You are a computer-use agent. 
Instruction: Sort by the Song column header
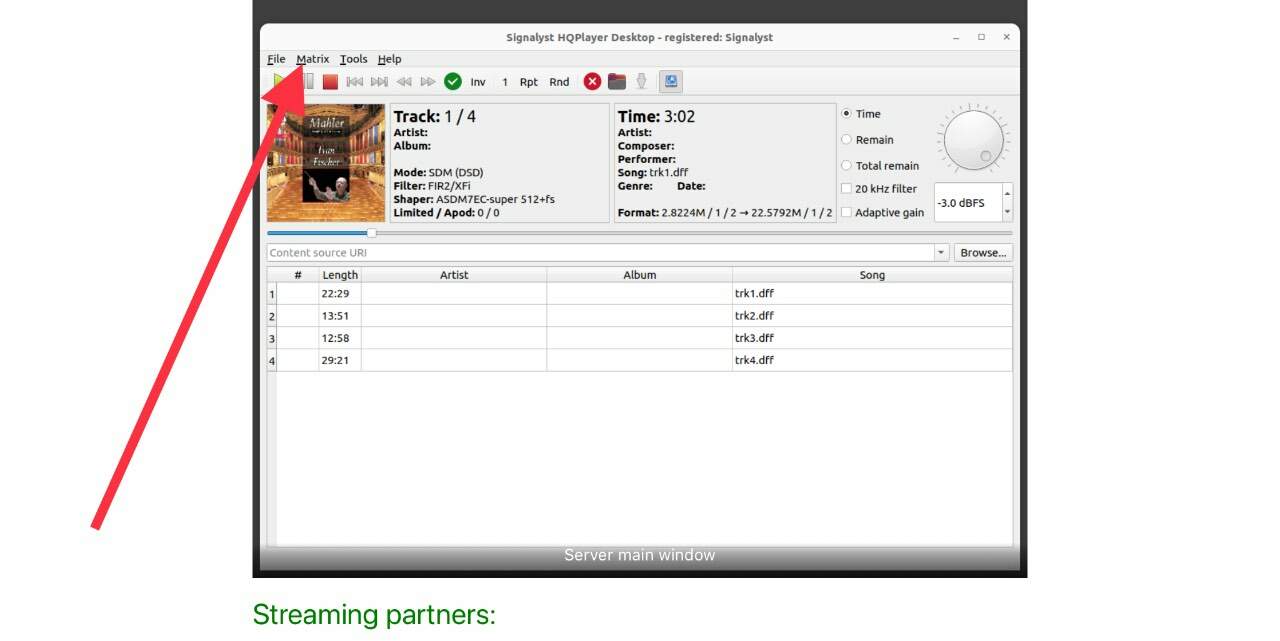pos(872,275)
